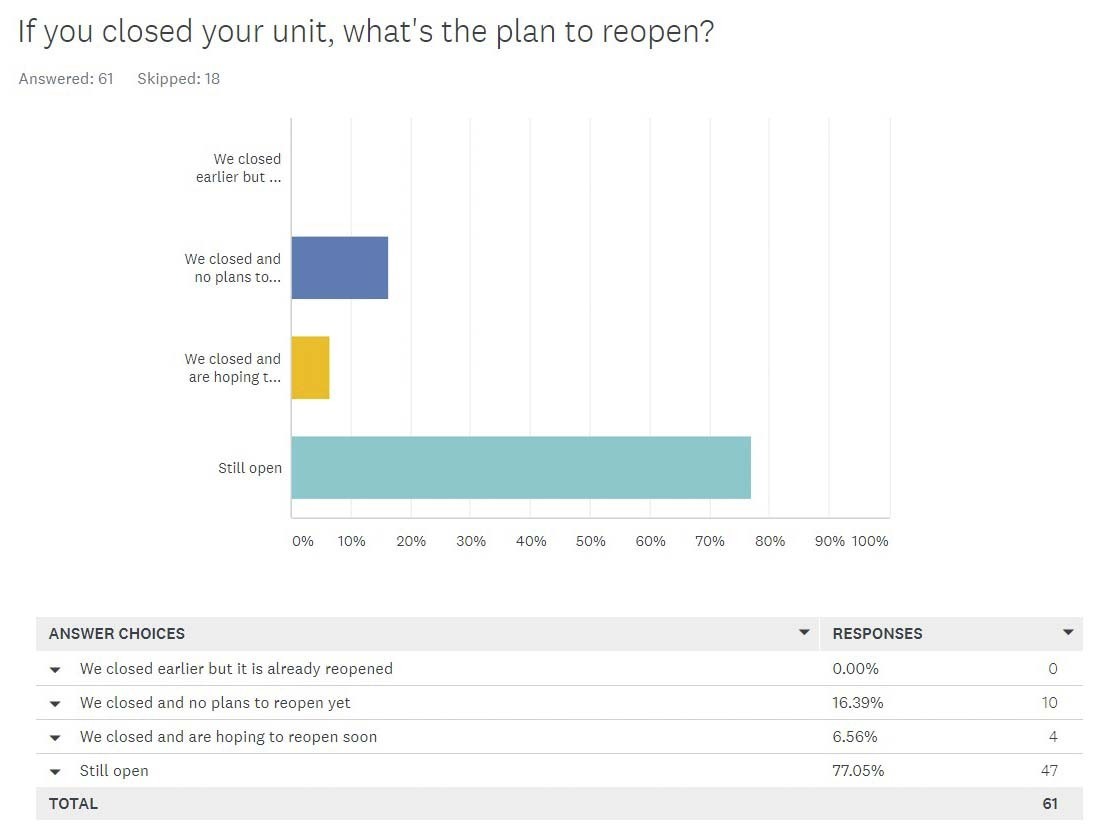
Task: Click the TOTAL row label
Action: (x=74, y=804)
